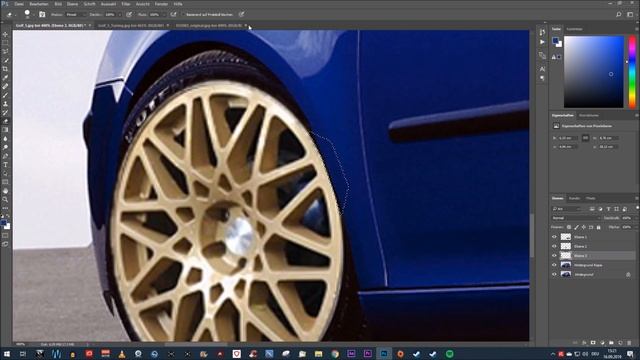Switch to the Pfade tab
This screenshot has height=360, width=640.
coord(591,198)
